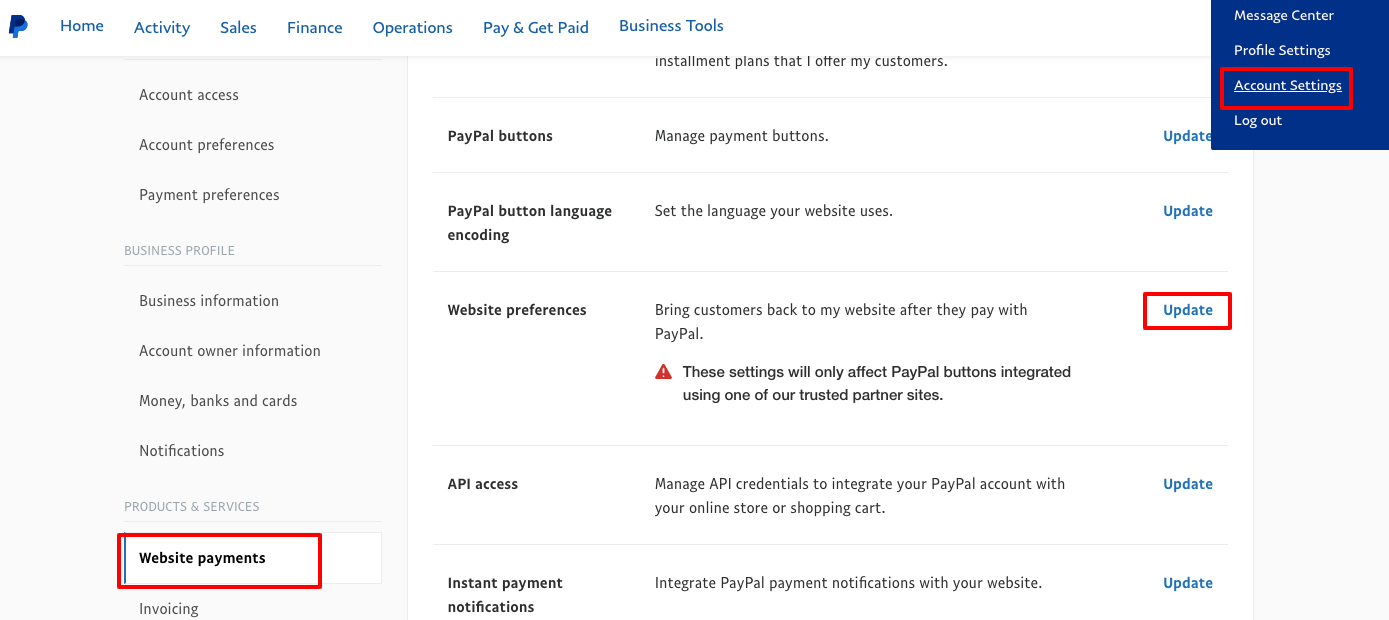This screenshot has height=620, width=1389.
Task: View Business information
Action: coord(209,300)
